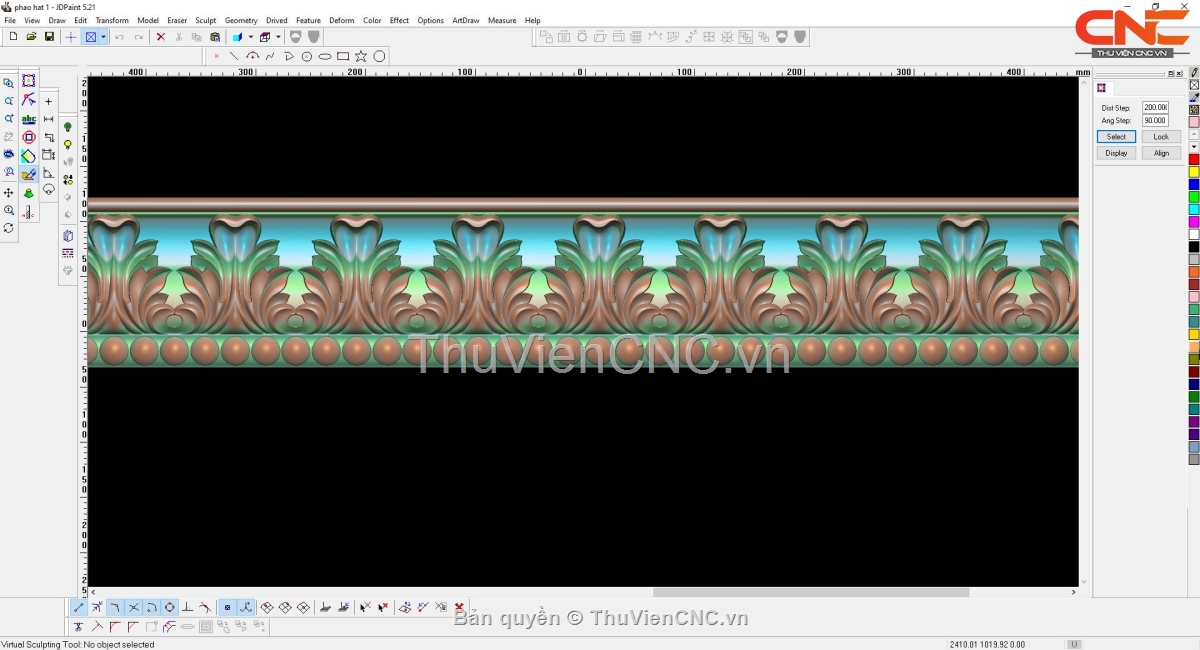Expand the selection mode dropdown arrow

pos(103,37)
